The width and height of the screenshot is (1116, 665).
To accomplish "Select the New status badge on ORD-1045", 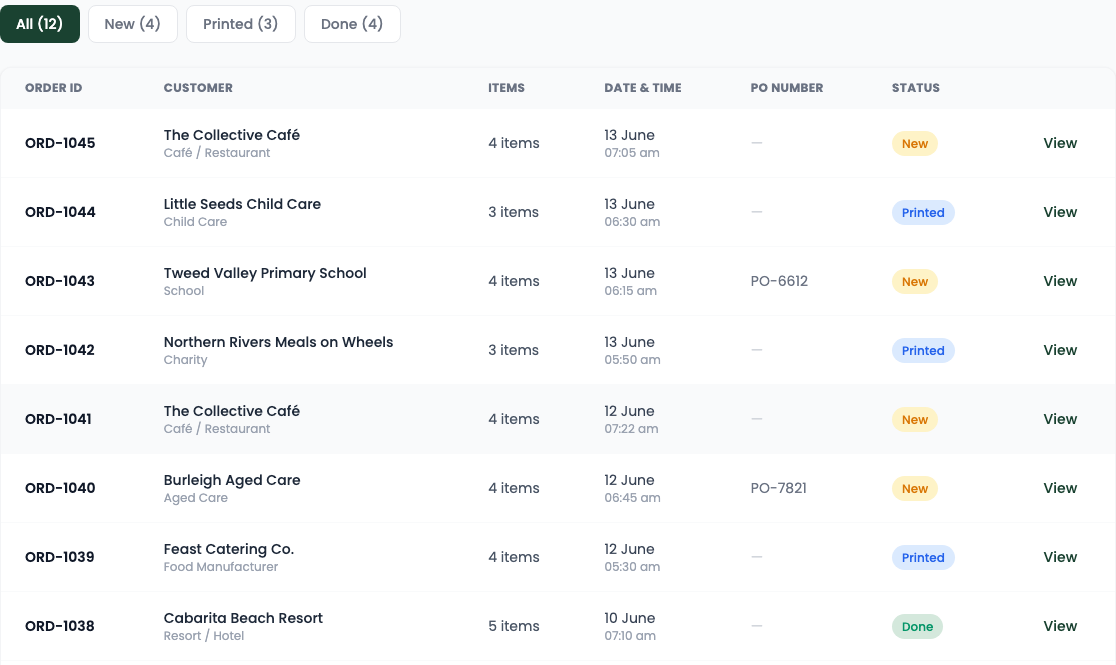I will tap(915, 144).
